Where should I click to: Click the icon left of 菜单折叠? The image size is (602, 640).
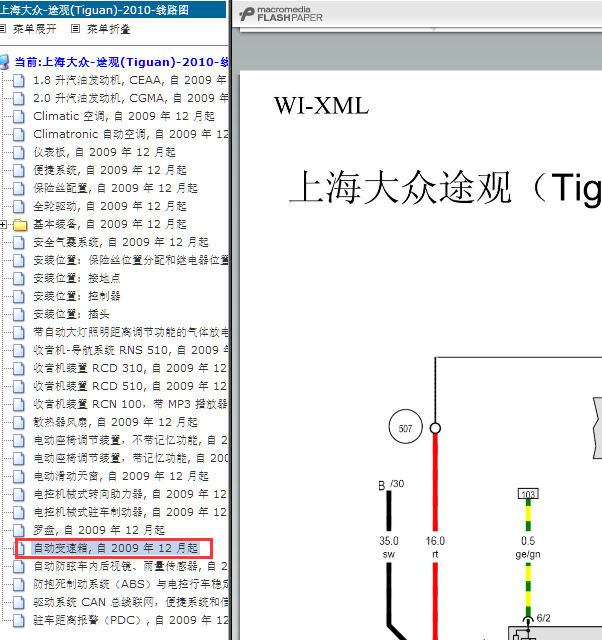(x=75, y=29)
